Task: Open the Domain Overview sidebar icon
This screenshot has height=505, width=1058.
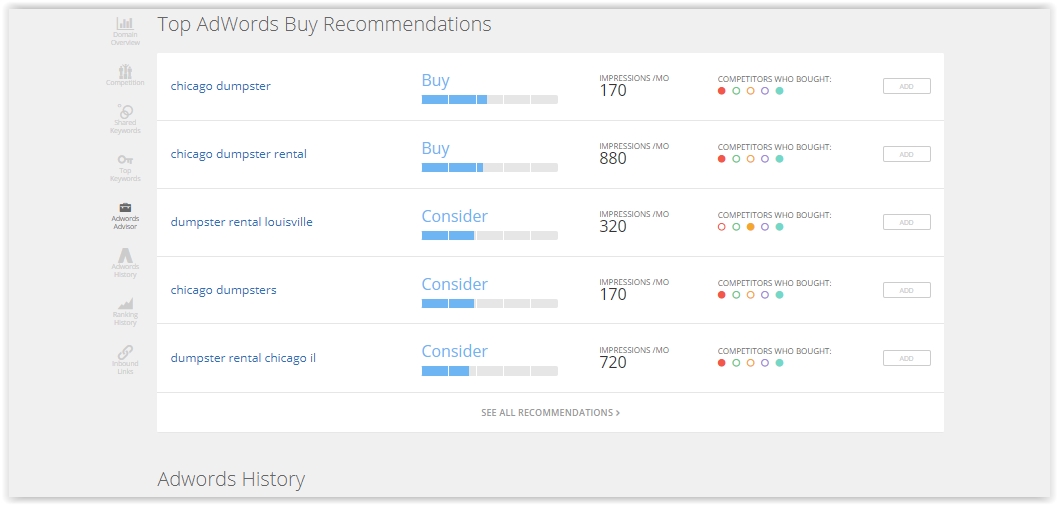Action: coord(125,31)
